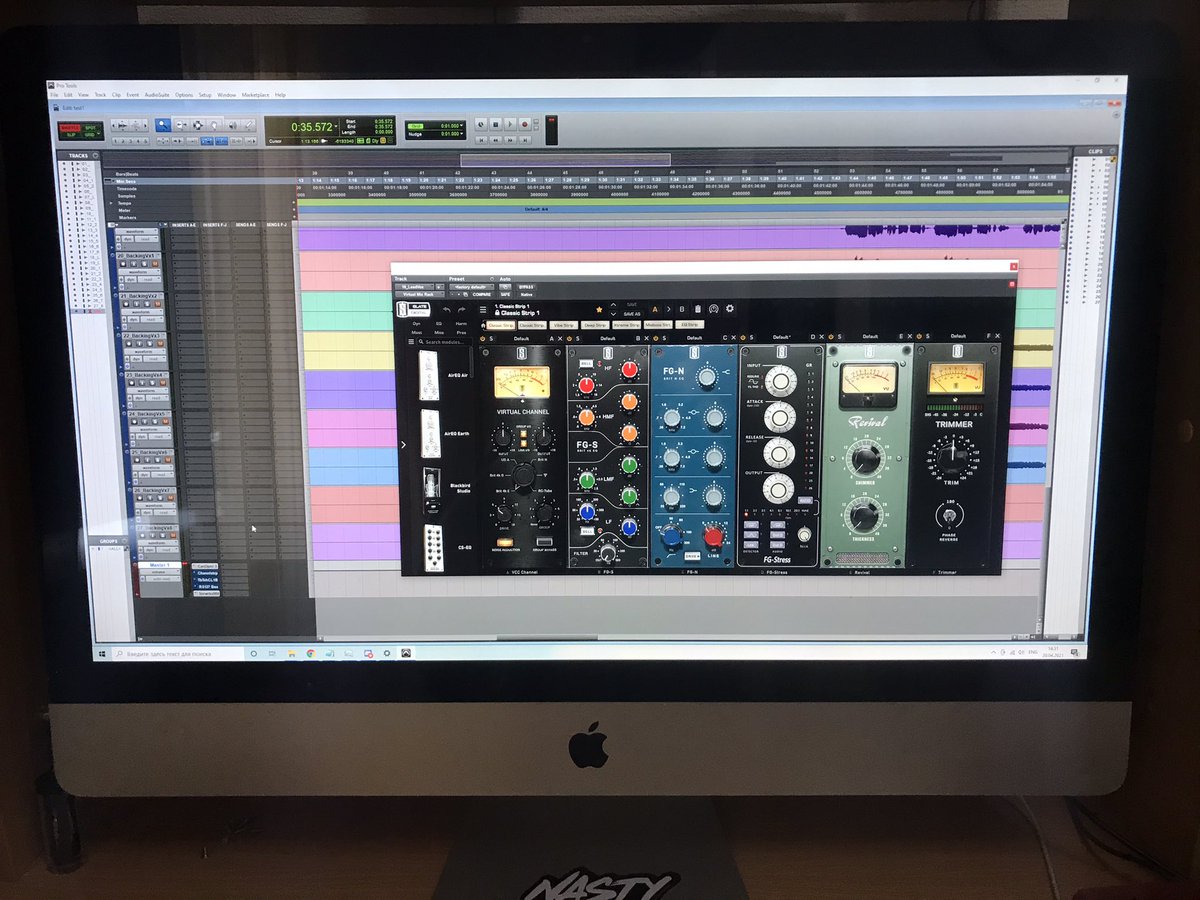The image size is (1200, 900).
Task: Open the Setup menu
Action: point(205,95)
